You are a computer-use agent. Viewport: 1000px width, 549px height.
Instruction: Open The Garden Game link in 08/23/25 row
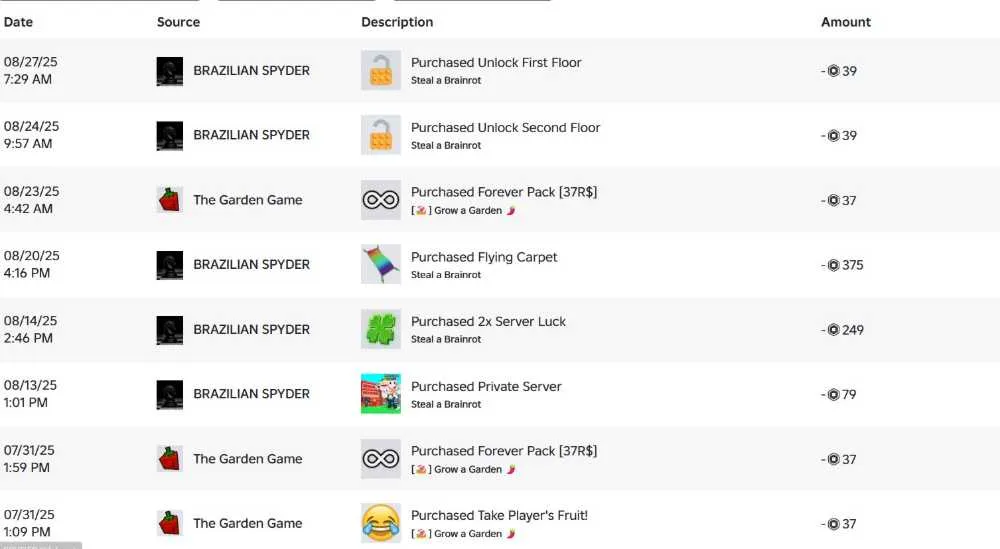tap(247, 200)
